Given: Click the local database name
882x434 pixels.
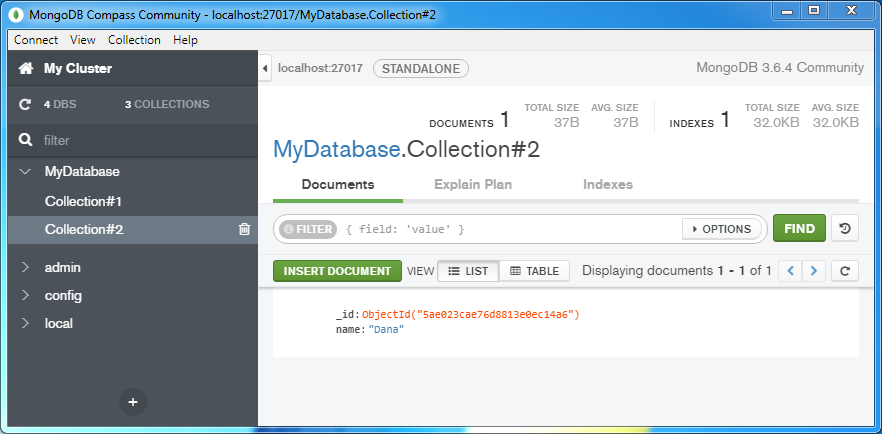Looking at the screenshot, I should [x=58, y=324].
